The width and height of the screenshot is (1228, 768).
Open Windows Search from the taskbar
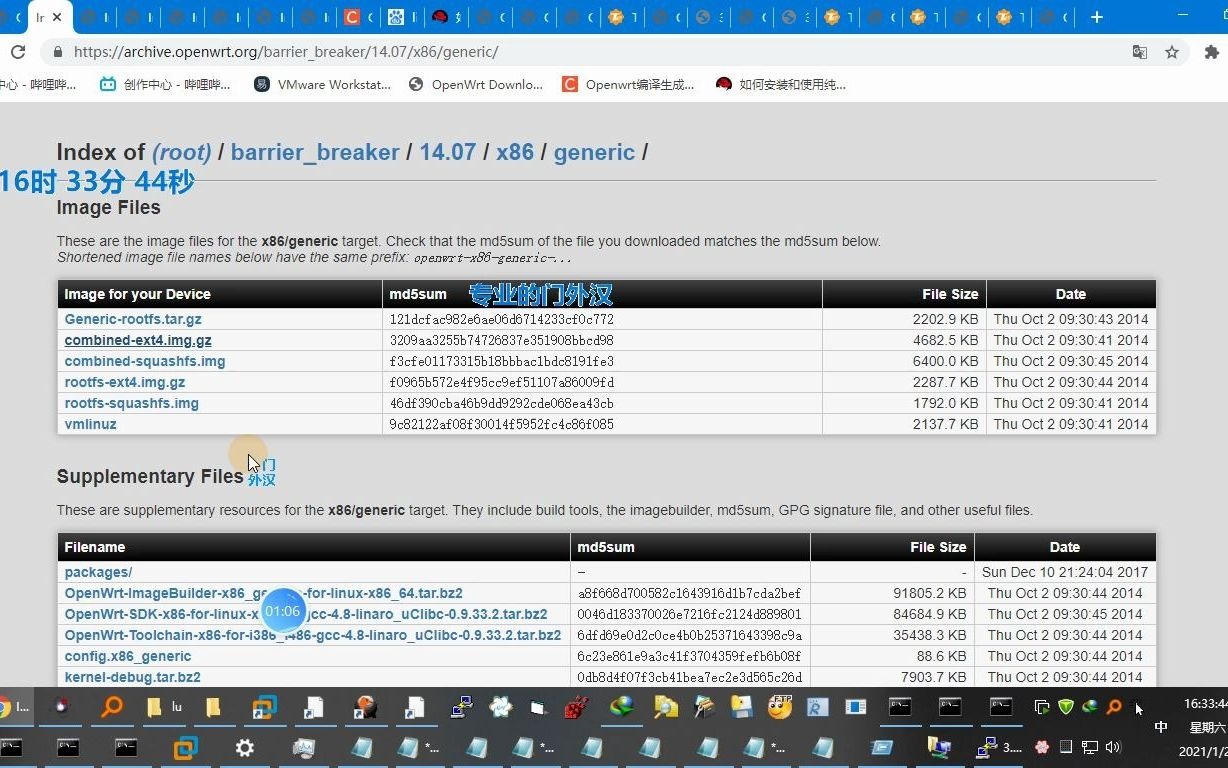[112, 708]
